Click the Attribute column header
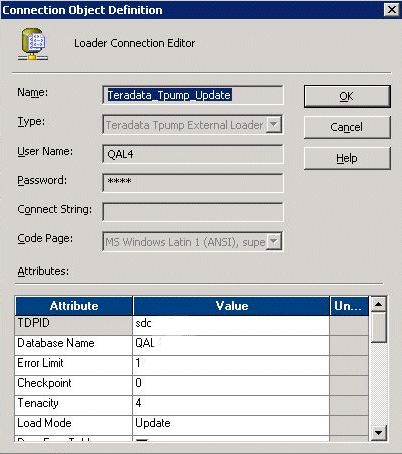Screen dimensions: 402x454 (74, 306)
